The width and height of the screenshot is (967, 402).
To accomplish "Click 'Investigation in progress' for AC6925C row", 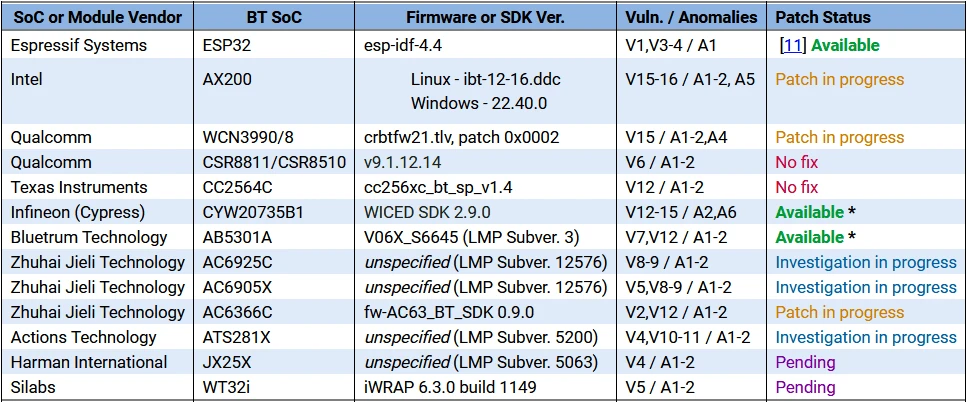I will pos(866,262).
